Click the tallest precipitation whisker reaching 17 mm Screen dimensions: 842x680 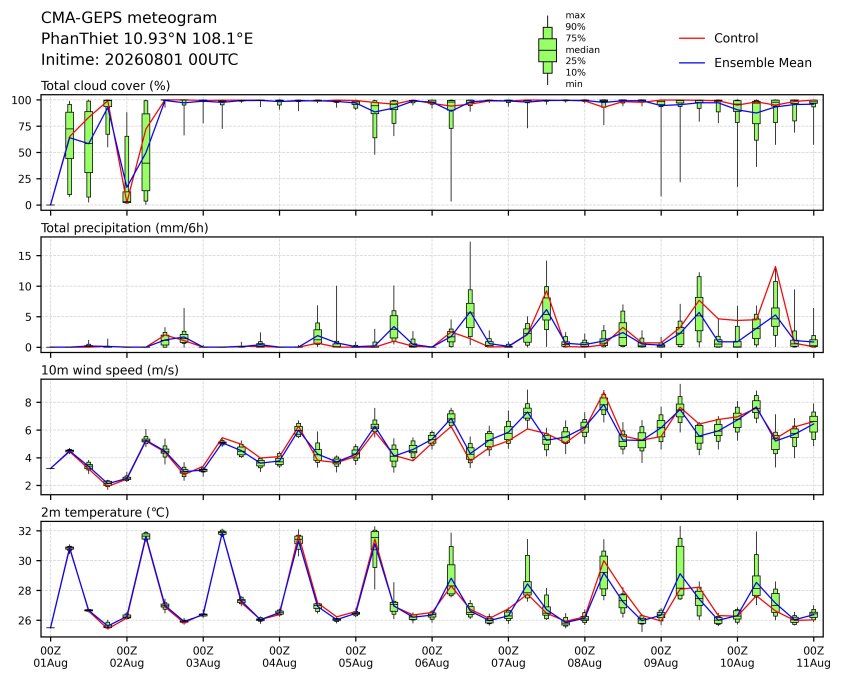coord(470,266)
